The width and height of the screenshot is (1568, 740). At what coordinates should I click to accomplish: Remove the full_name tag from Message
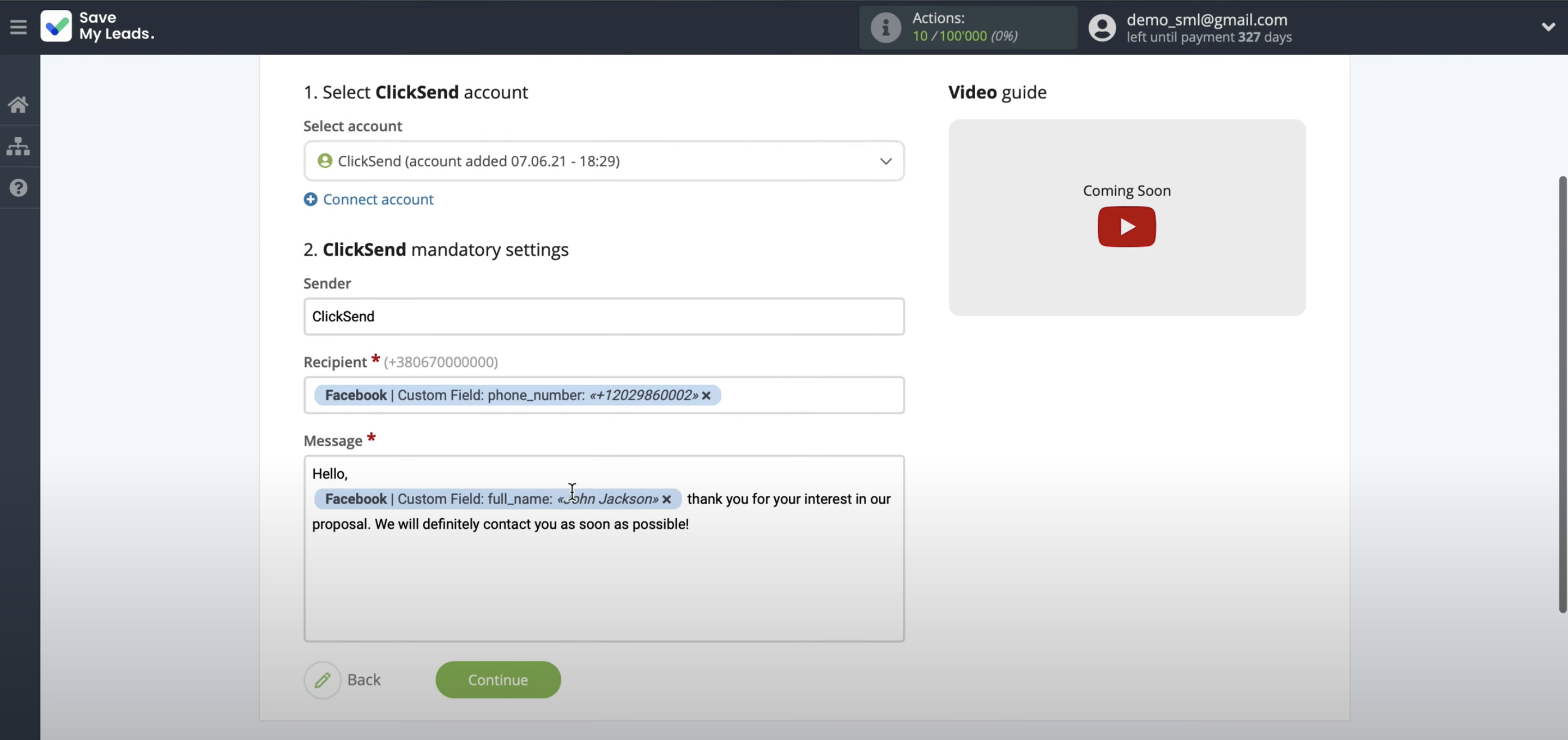[666, 499]
